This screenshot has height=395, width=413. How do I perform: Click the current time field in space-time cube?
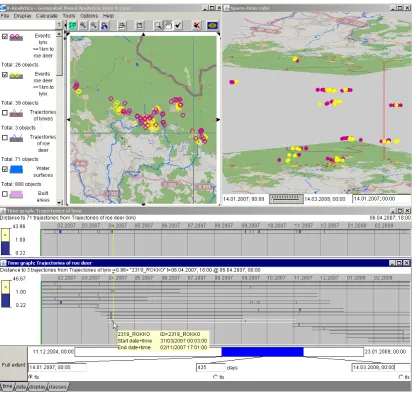pos(381,199)
